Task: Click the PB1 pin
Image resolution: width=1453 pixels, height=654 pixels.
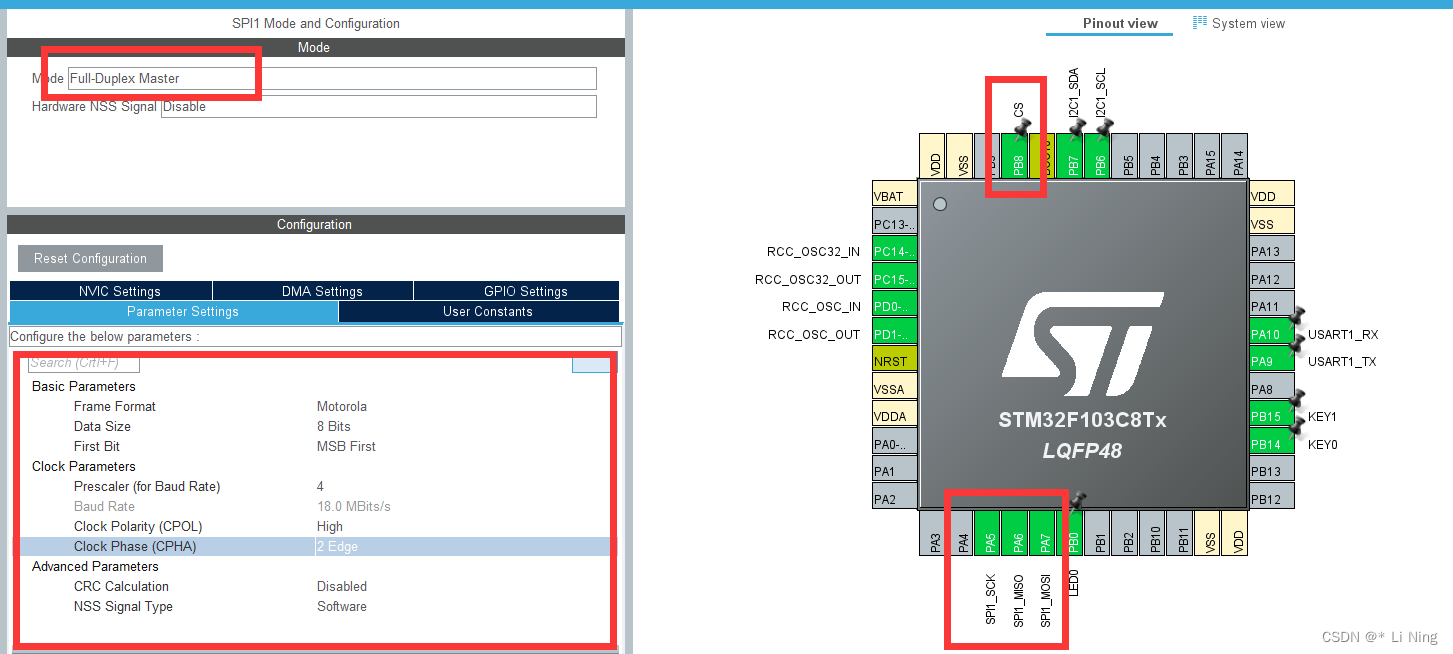Action: pos(1099,533)
